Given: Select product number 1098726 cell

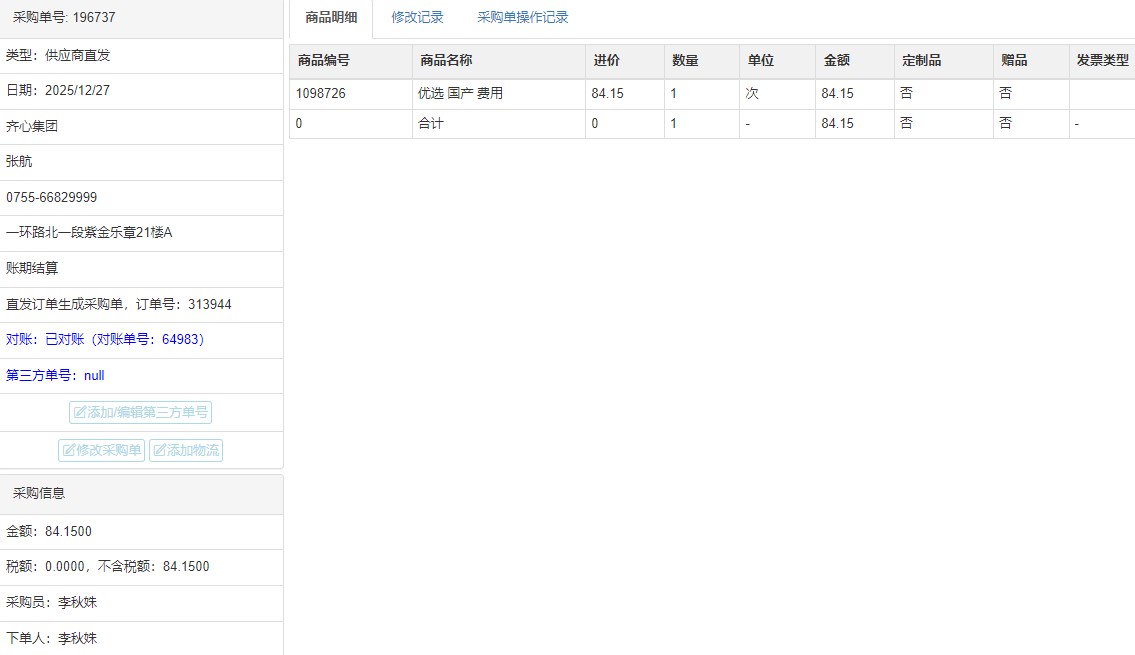Looking at the screenshot, I should pyautogui.click(x=321, y=94).
